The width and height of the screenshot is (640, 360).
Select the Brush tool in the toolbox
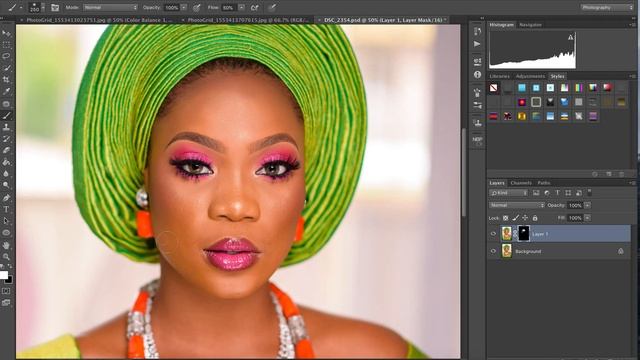click(x=6, y=116)
